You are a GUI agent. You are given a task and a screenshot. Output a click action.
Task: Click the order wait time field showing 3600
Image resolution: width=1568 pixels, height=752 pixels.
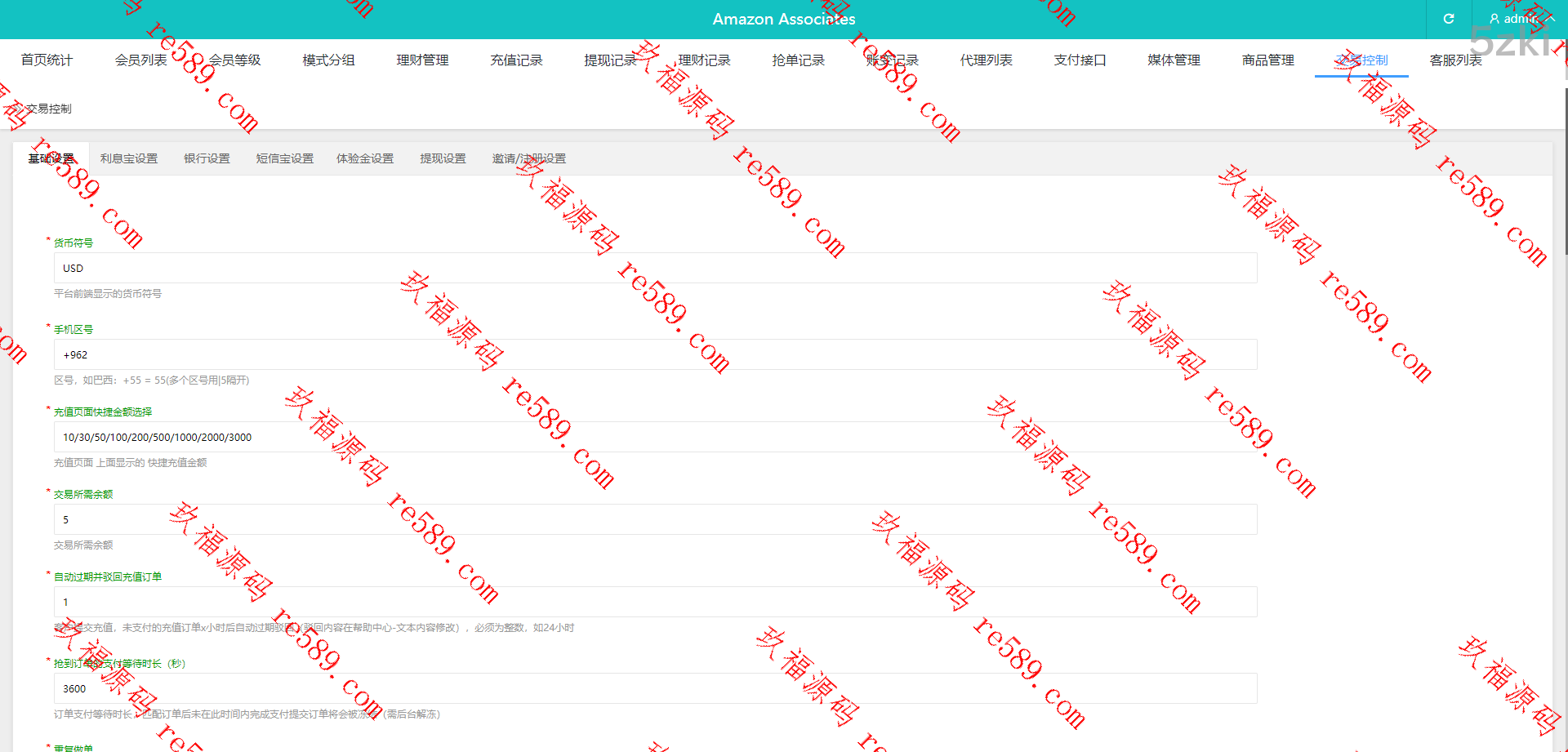655,689
